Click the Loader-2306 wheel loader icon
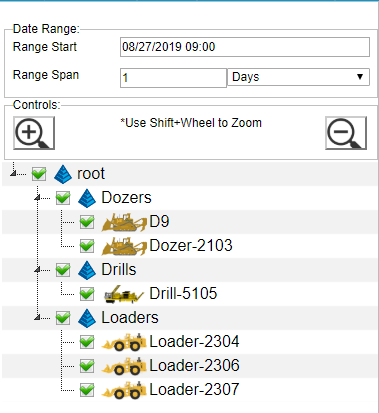This screenshot has height=413, width=379. (x=124, y=366)
